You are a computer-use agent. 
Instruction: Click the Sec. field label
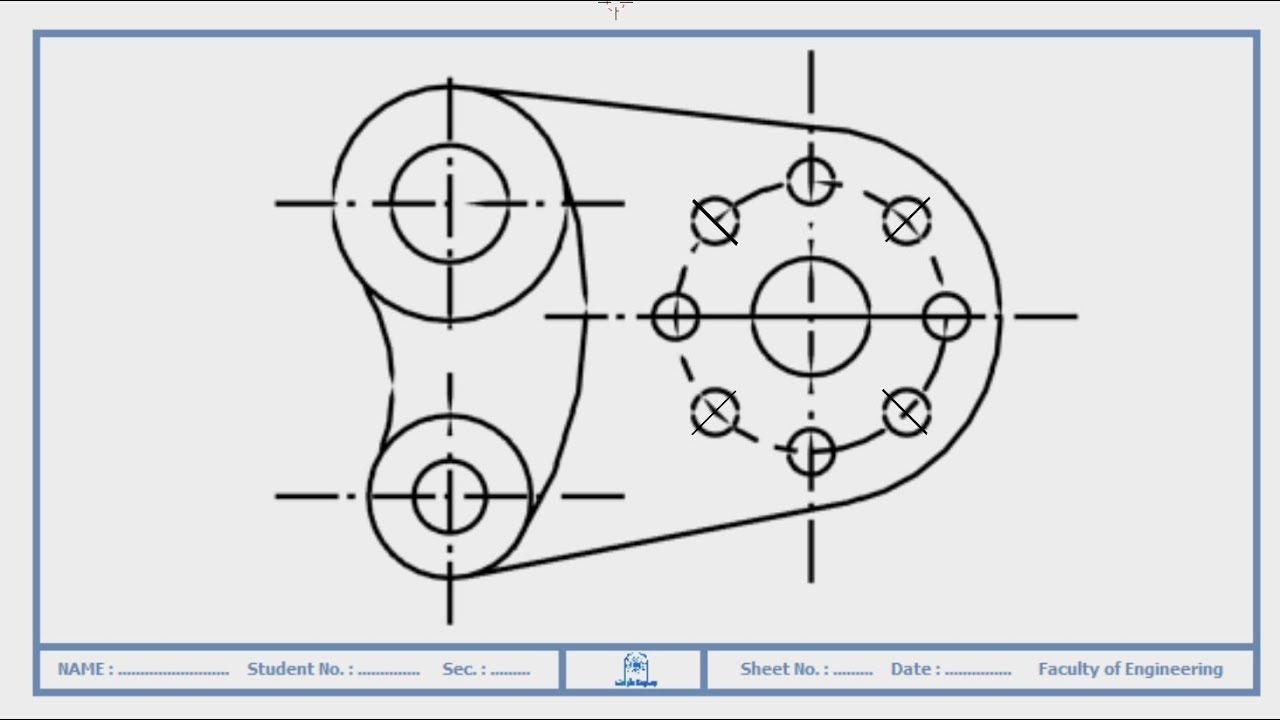pyautogui.click(x=464, y=670)
